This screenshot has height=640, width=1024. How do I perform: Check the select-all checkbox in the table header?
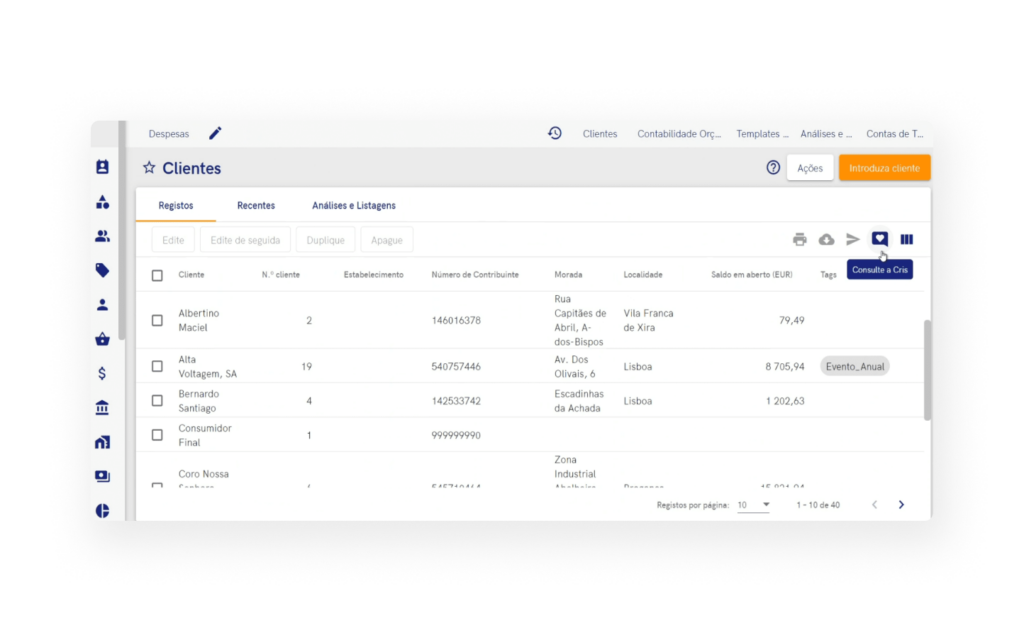coord(156,275)
